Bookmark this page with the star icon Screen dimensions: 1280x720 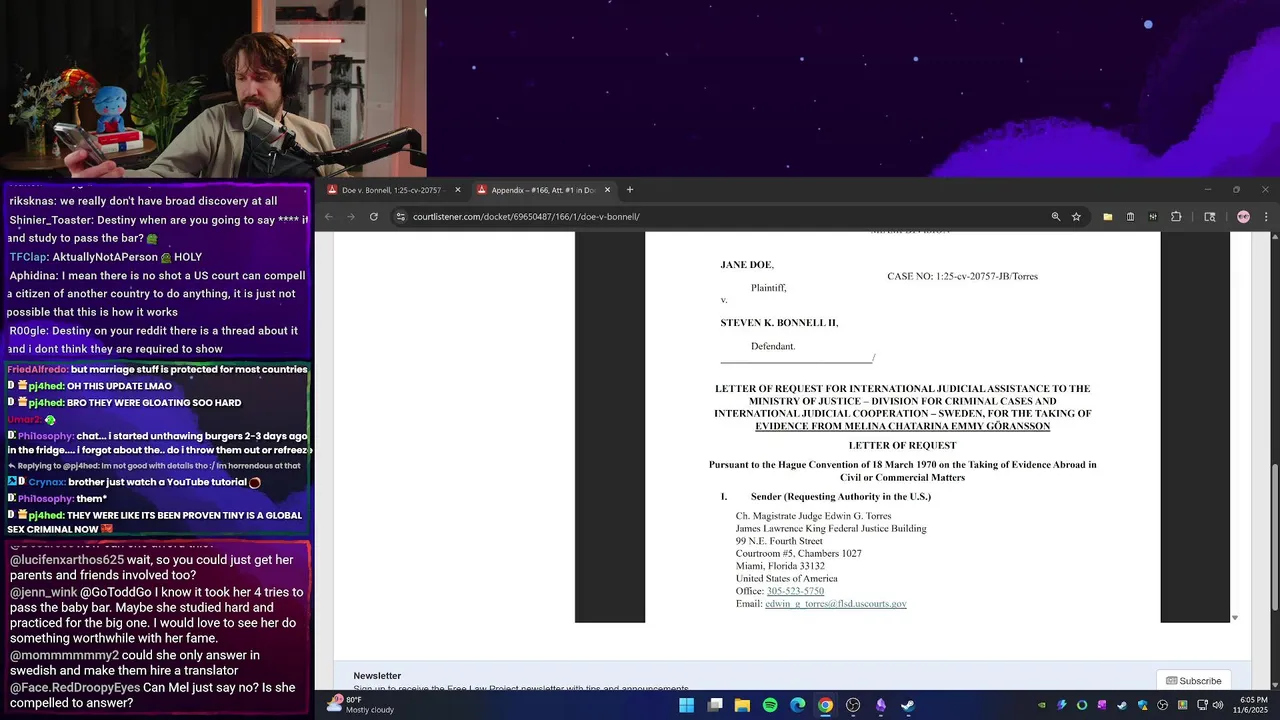point(1076,217)
